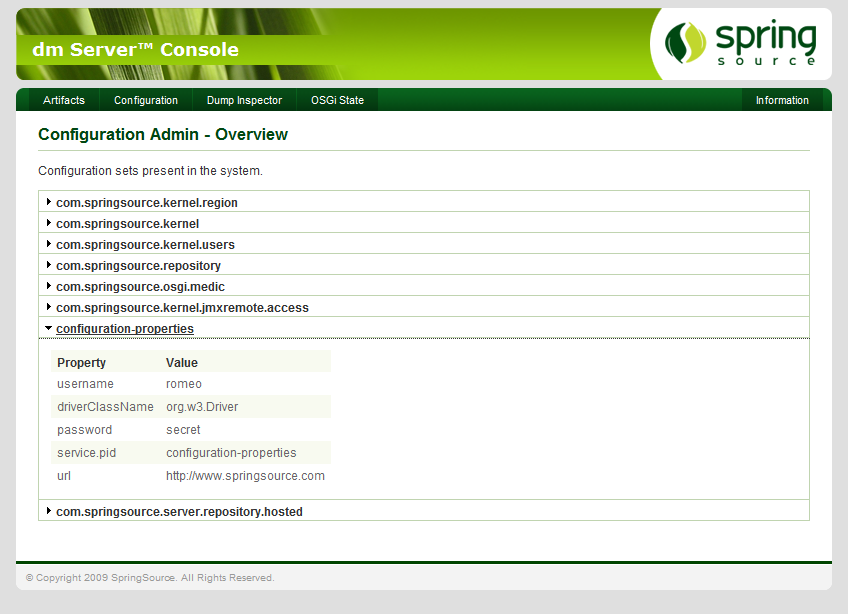Click com.springsource.kernel.jmxremote.access label
848x614 pixels.
coord(182,308)
